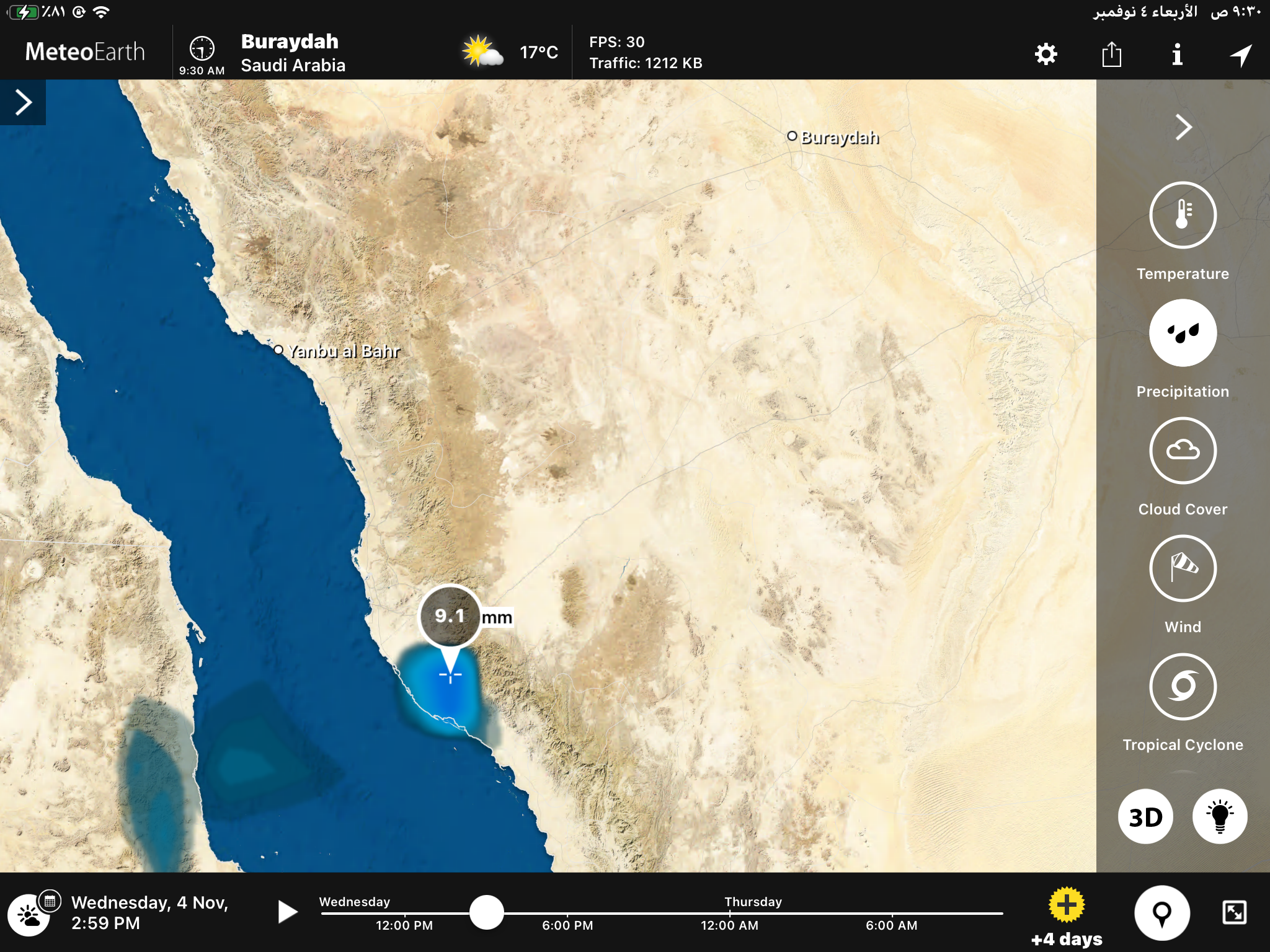1270x952 pixels.
Task: Open the pin locations button
Action: 1162,913
